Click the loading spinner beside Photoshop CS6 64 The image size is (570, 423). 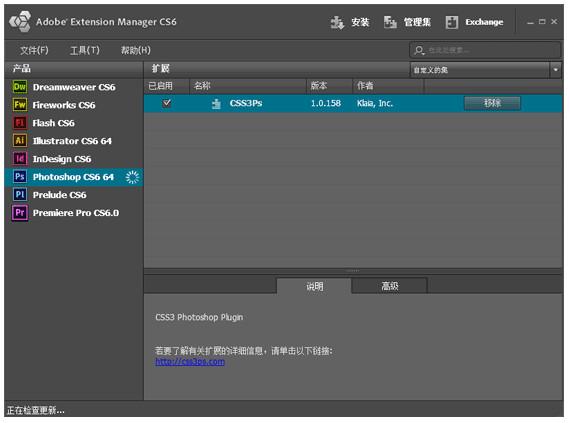[x=132, y=177]
